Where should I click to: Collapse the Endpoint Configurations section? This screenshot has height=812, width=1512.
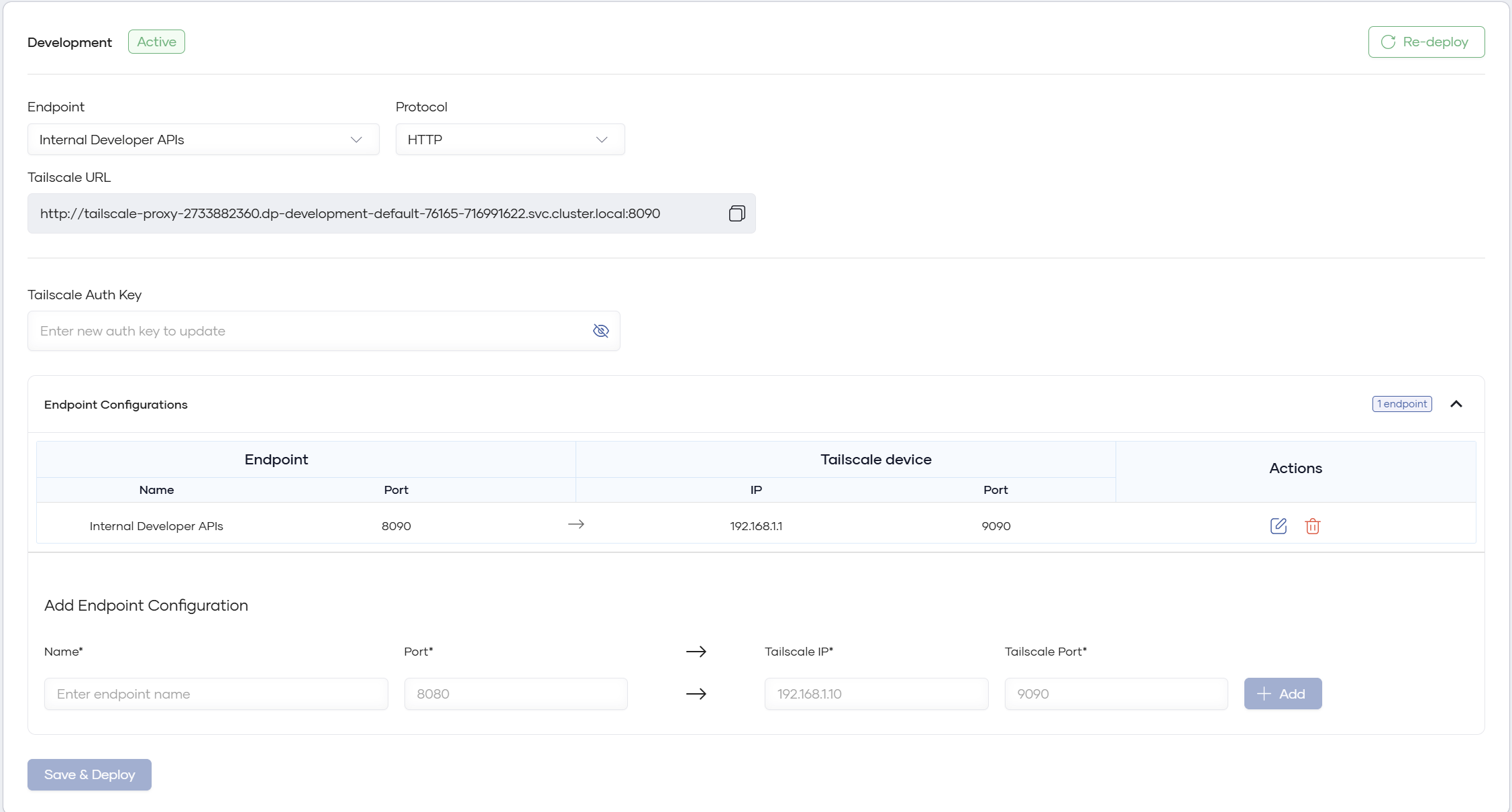click(x=1456, y=404)
